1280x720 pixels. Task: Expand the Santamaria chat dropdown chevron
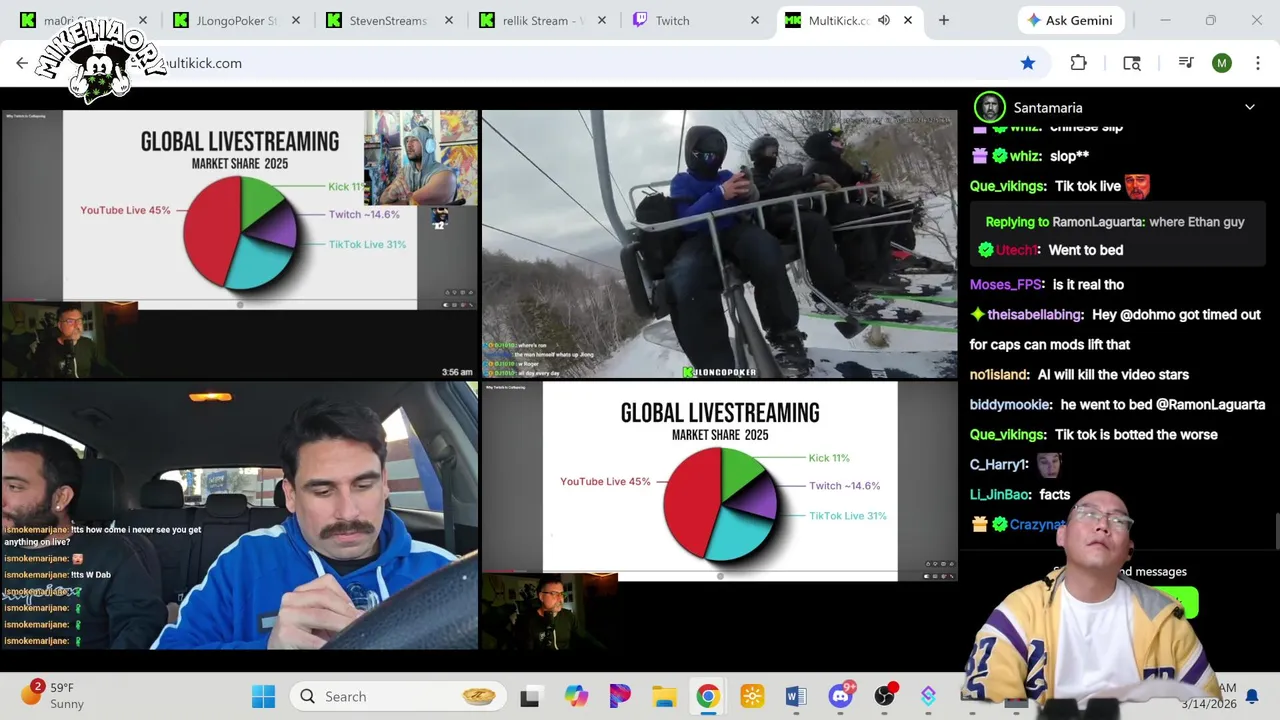(1249, 107)
